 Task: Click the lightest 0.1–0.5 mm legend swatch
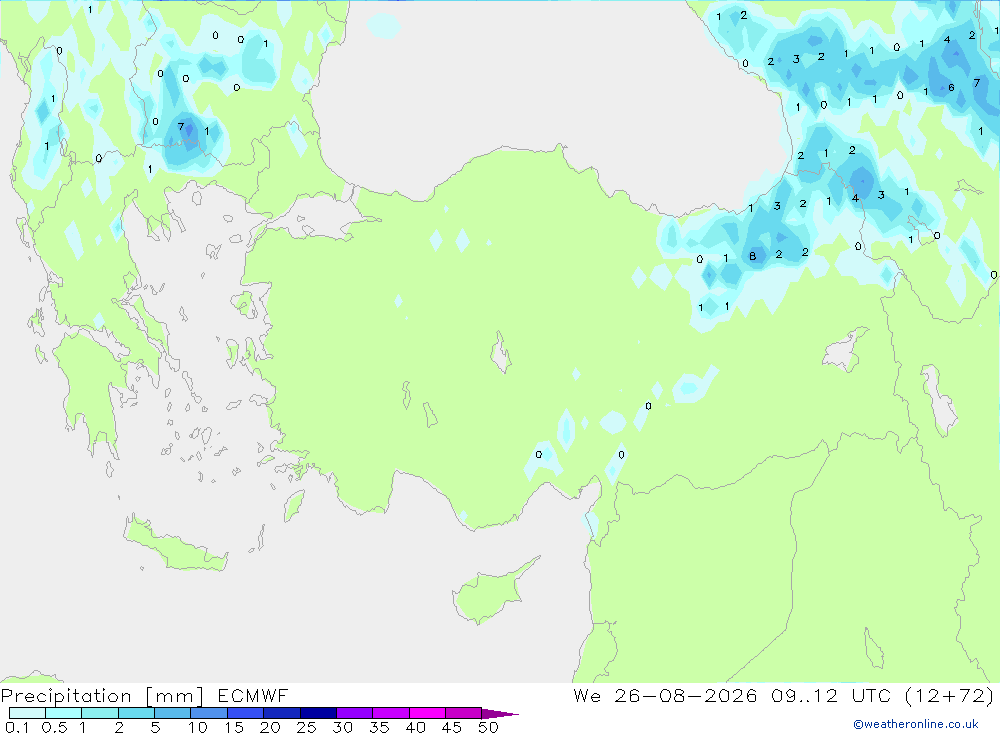tap(27, 713)
